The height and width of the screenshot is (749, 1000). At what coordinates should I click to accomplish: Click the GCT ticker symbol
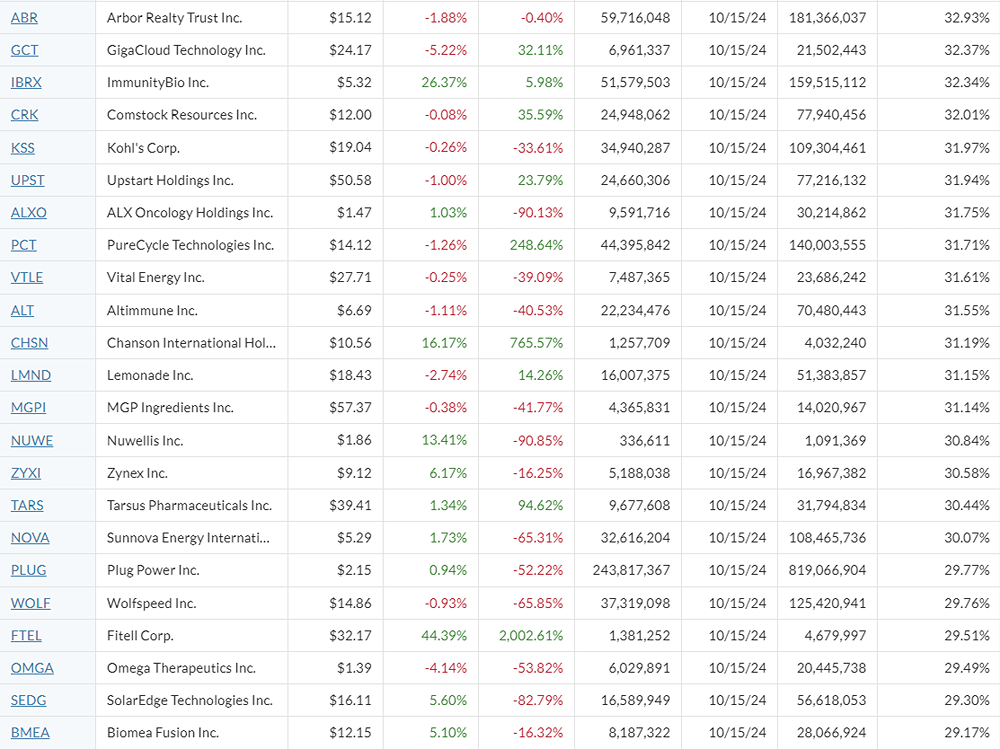coord(24,50)
